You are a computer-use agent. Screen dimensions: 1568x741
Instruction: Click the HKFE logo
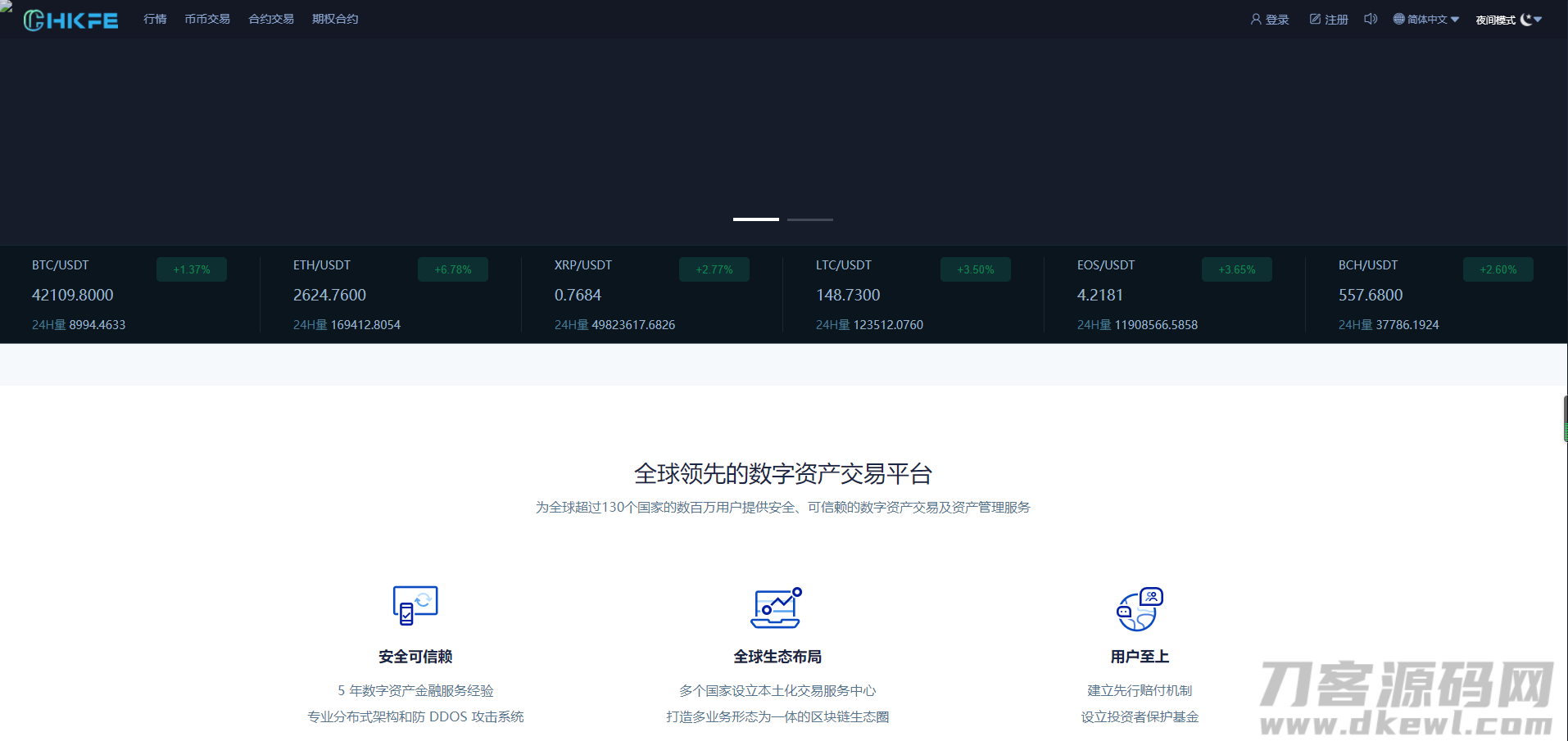70,20
